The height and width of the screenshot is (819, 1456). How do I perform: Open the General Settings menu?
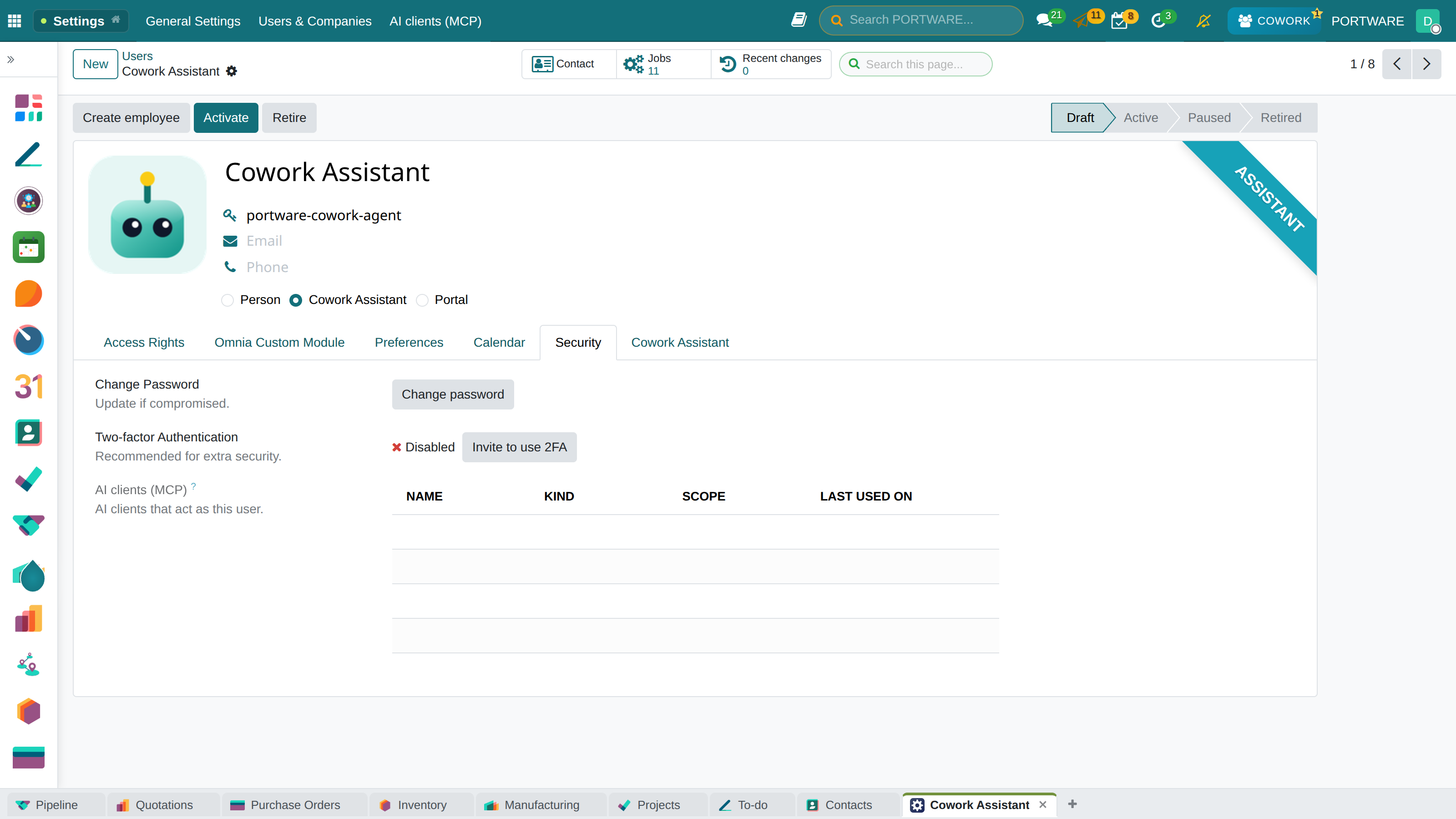193,21
